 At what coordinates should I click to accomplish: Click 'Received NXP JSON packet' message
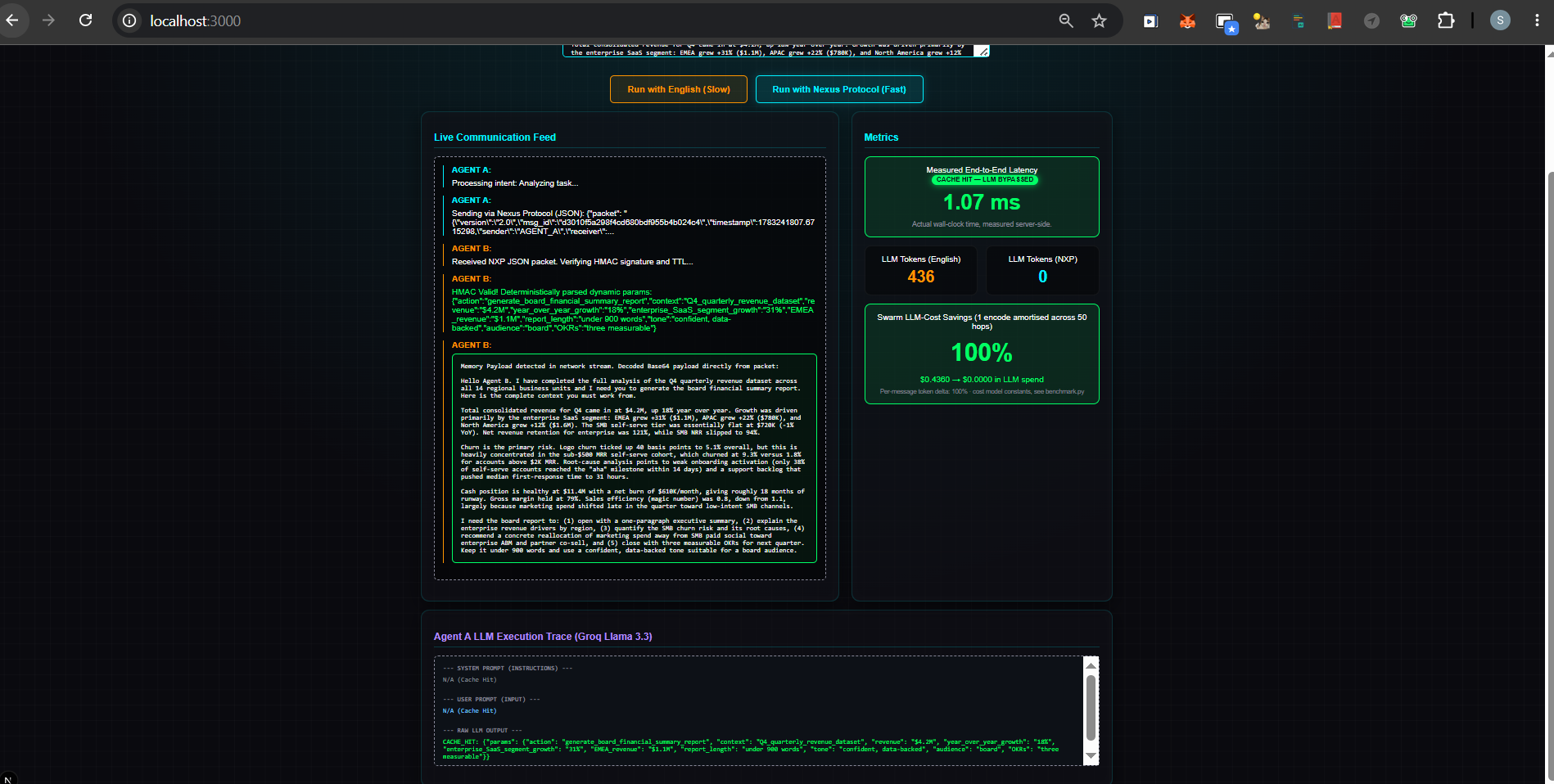[572, 262]
